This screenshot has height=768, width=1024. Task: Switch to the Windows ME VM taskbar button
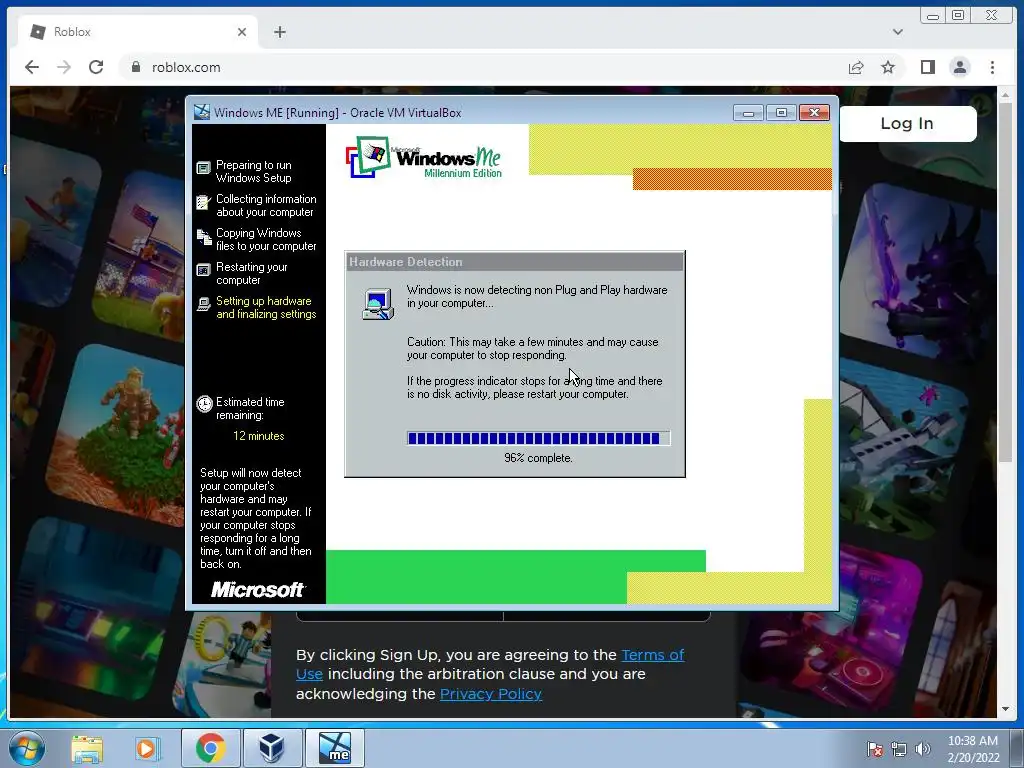[334, 748]
